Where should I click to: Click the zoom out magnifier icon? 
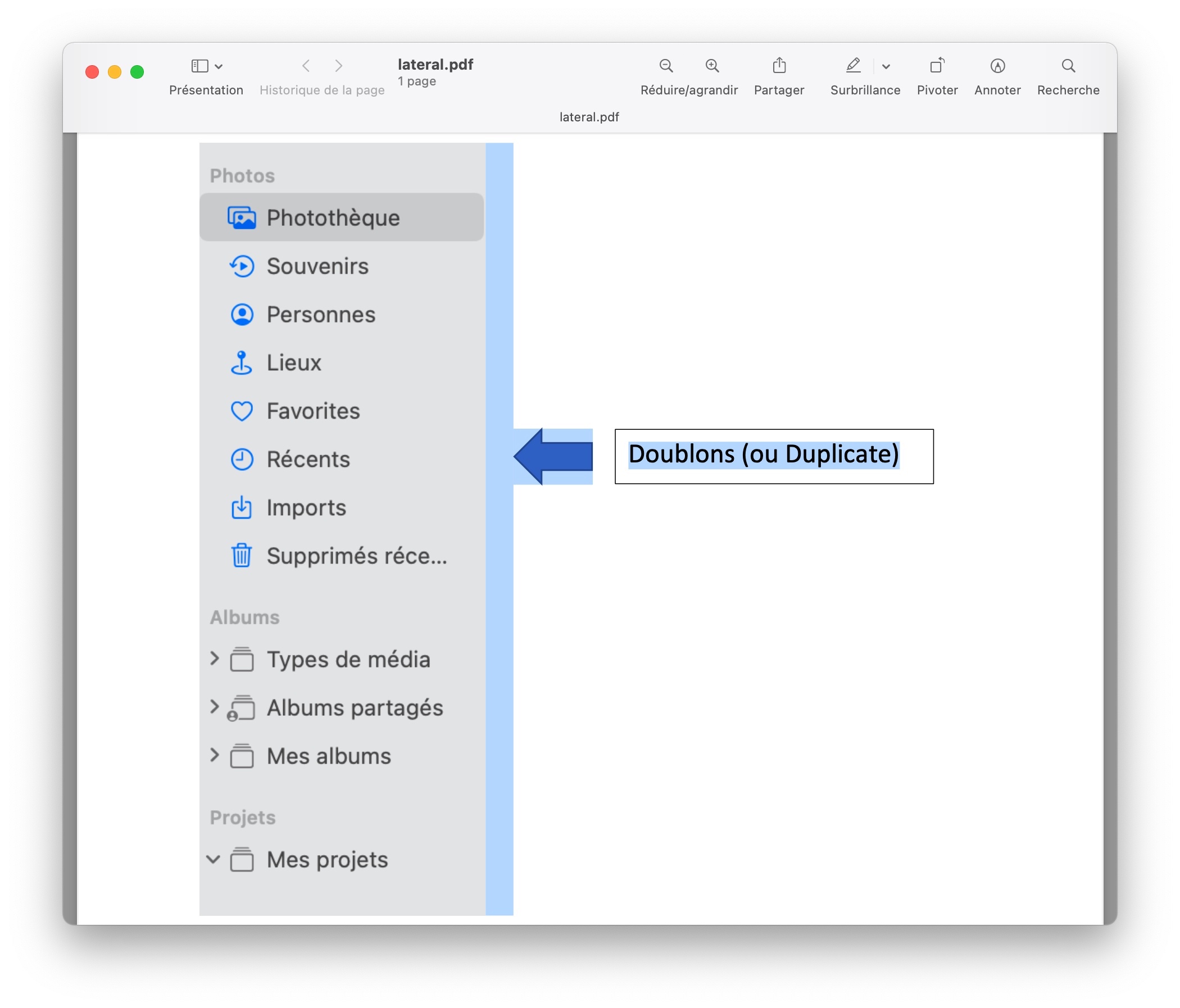tap(666, 66)
